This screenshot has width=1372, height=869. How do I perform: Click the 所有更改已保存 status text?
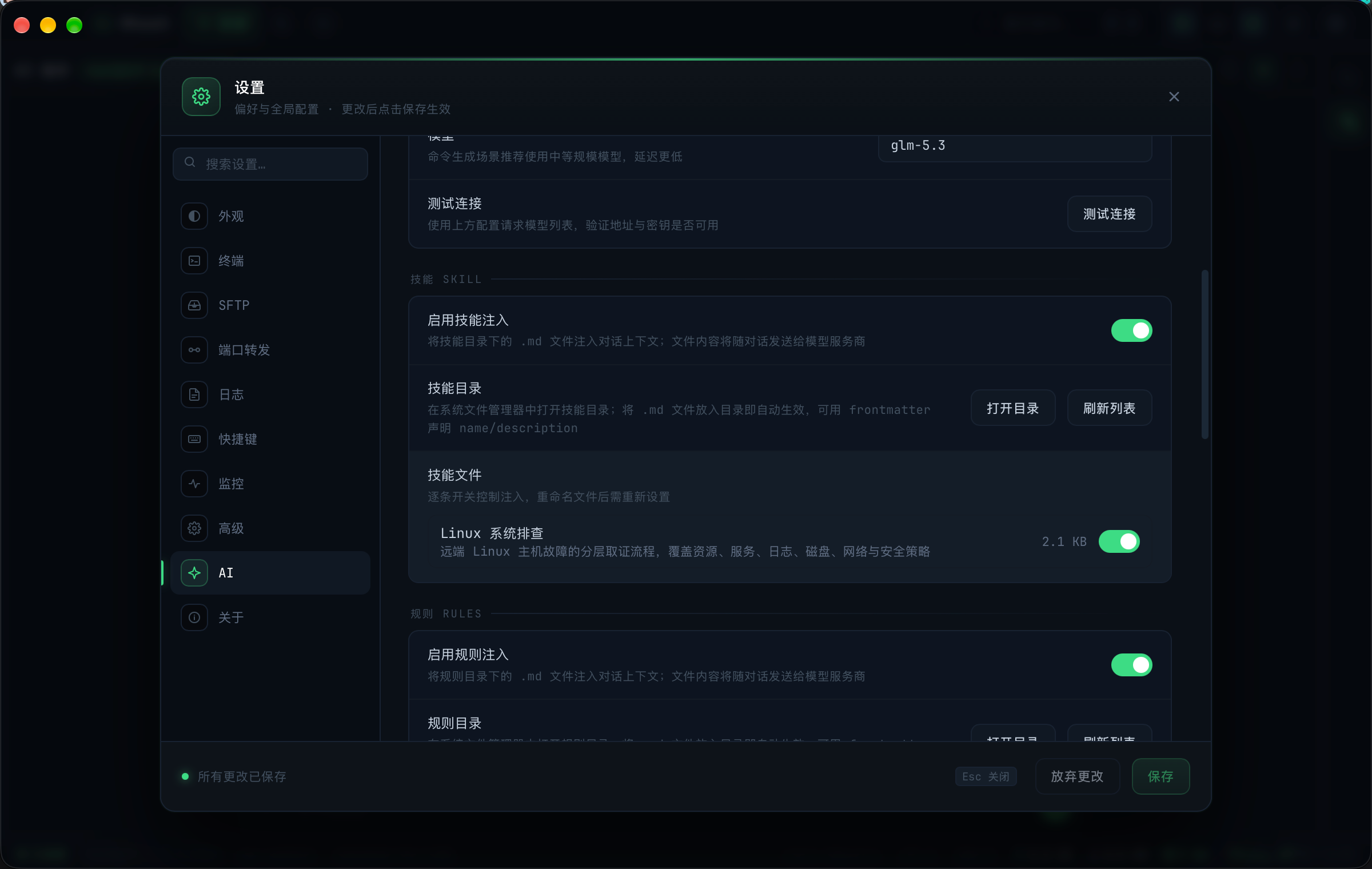tap(242, 776)
